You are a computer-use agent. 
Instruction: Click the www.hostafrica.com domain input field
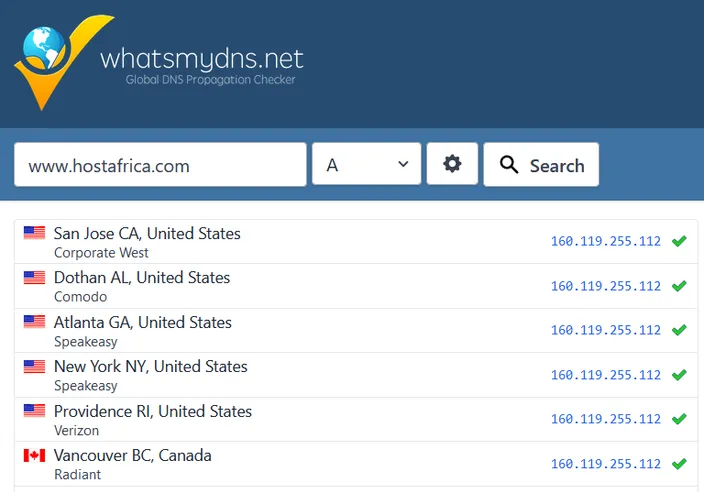pyautogui.click(x=160, y=164)
